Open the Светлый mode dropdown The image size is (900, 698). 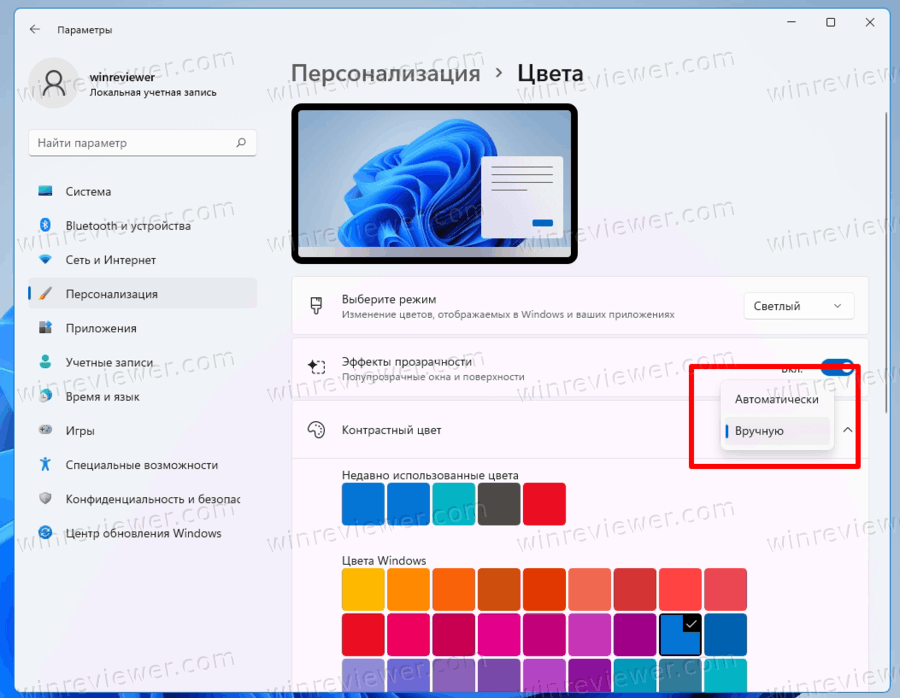click(x=798, y=306)
